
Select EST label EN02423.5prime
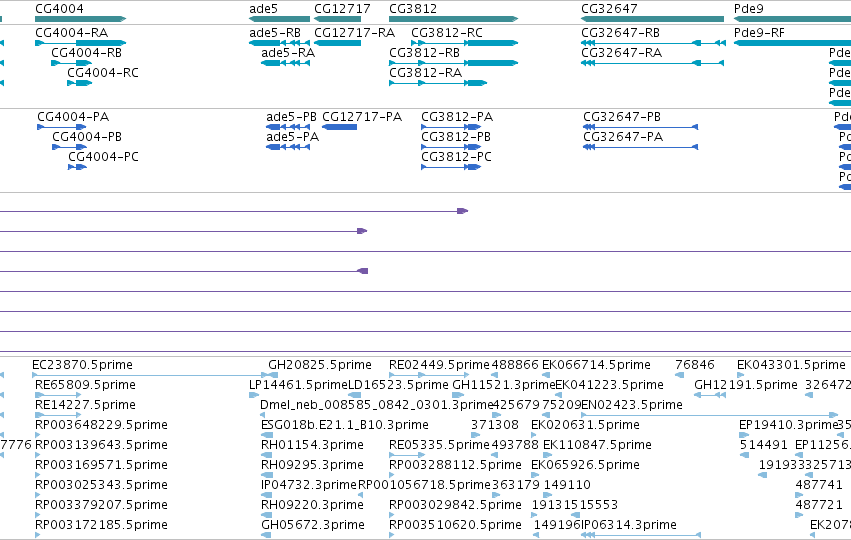pos(631,405)
